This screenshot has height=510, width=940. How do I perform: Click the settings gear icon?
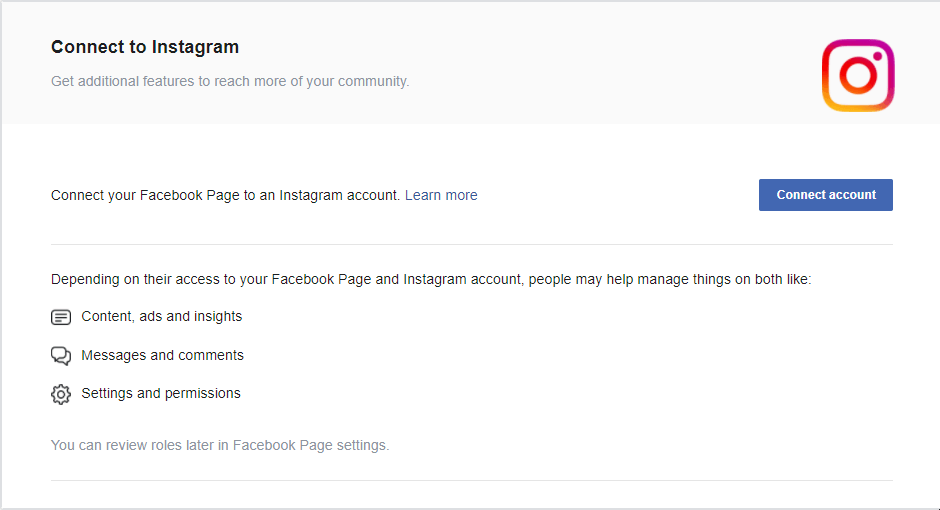[x=61, y=394]
